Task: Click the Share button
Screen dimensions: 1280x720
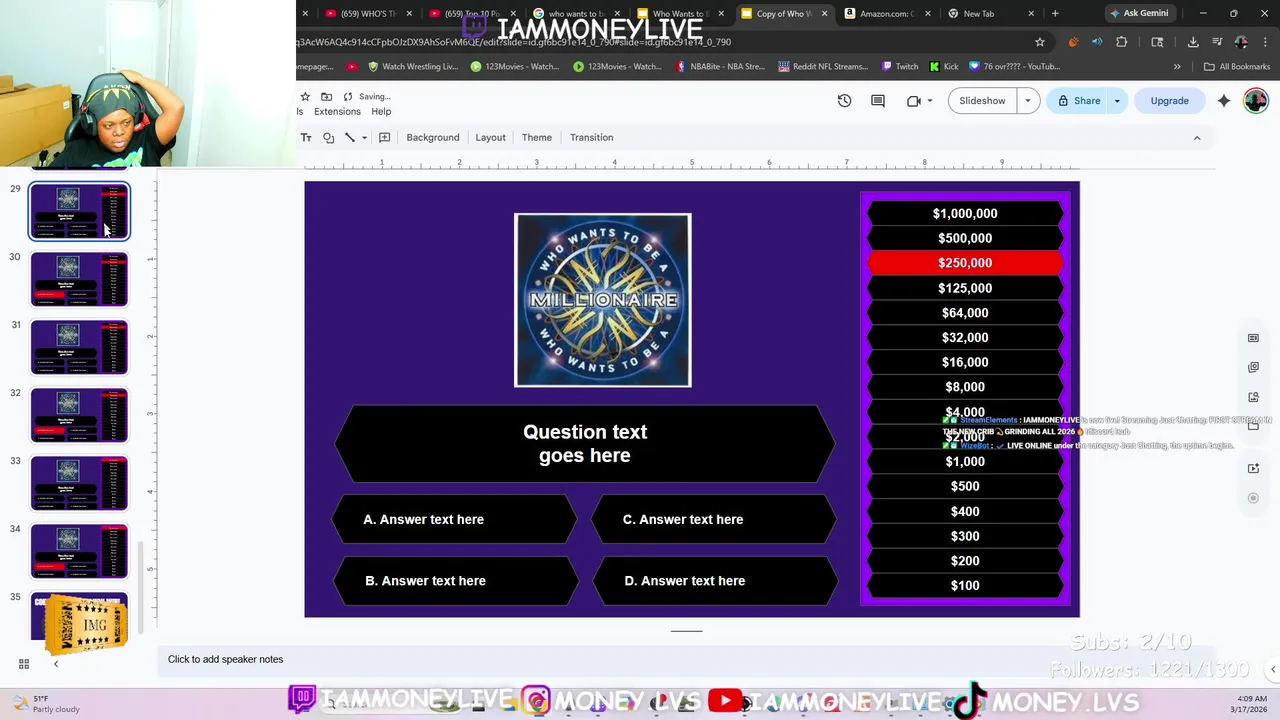Action: [1078, 101]
